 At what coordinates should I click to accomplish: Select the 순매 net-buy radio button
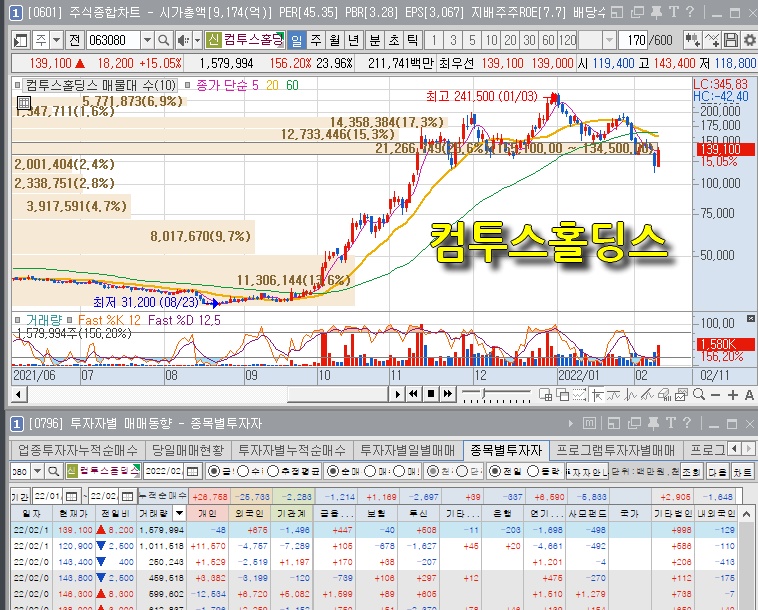tap(333, 471)
